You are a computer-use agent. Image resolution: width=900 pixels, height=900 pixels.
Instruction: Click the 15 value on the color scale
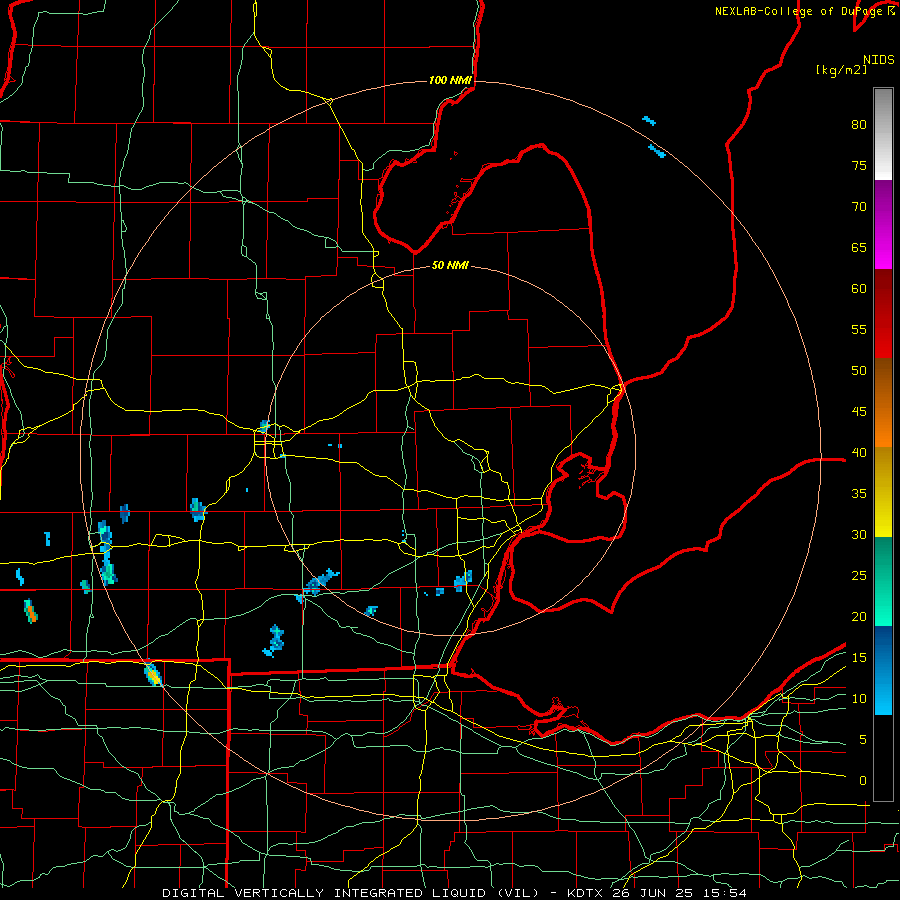859,657
